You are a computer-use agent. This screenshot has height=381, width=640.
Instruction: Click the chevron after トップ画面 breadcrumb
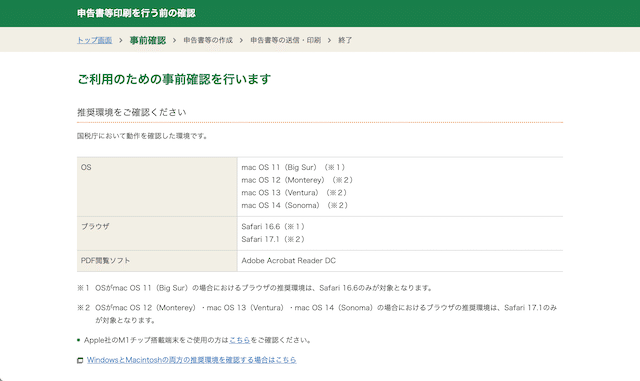(120, 40)
